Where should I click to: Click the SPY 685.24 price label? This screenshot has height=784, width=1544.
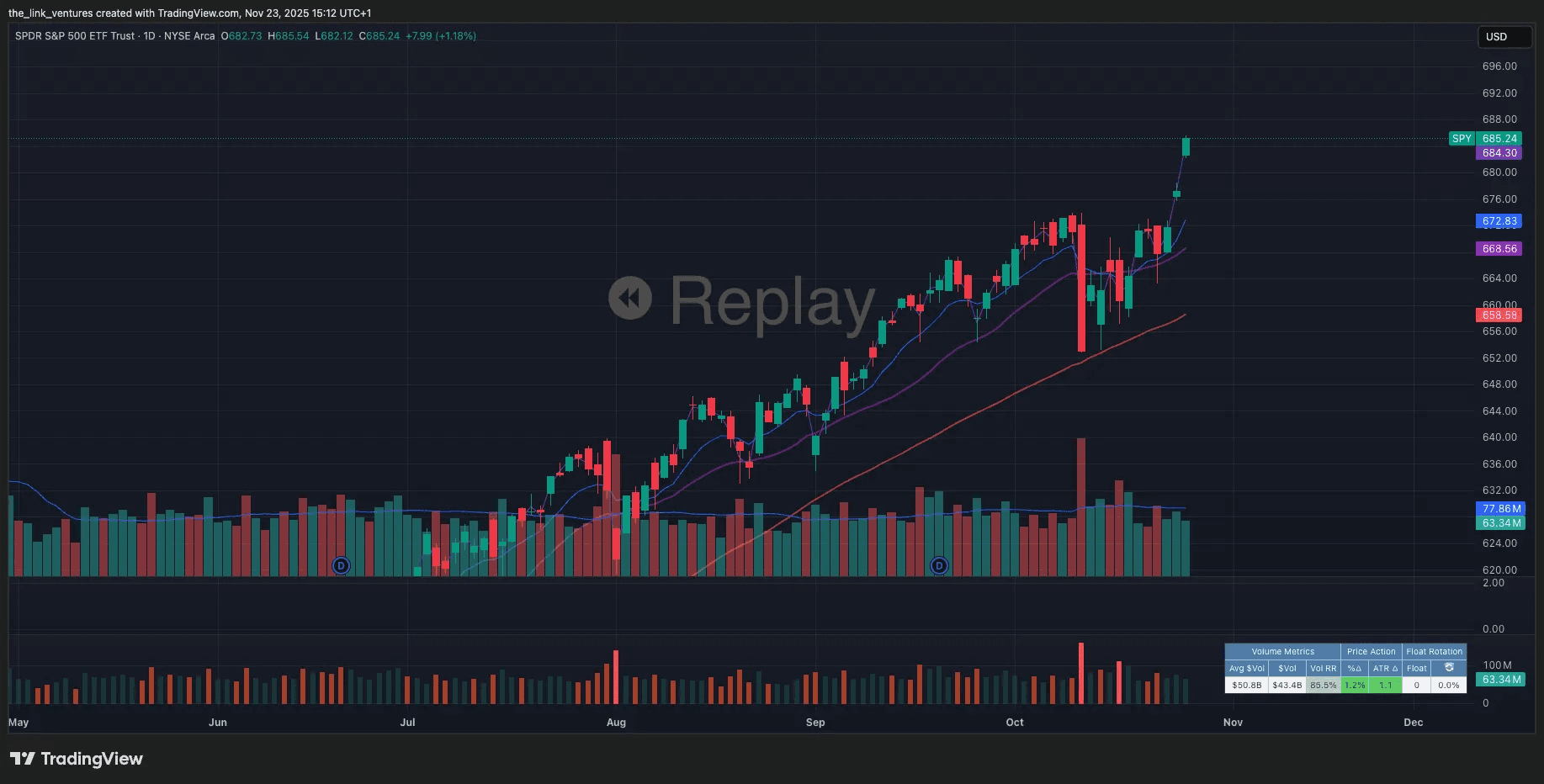click(x=1485, y=139)
